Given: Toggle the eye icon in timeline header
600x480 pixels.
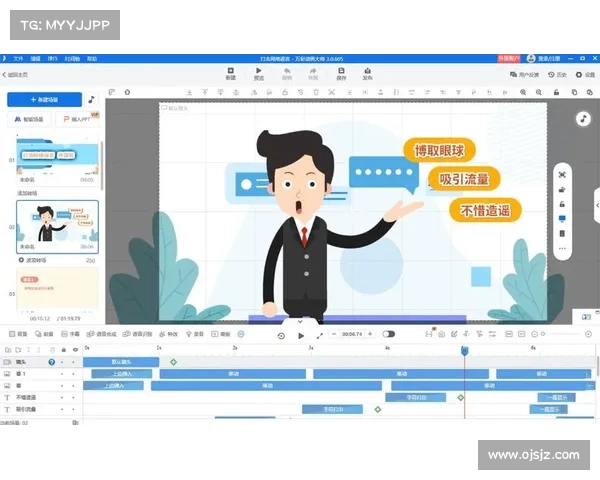Looking at the screenshot, I should tap(75, 349).
